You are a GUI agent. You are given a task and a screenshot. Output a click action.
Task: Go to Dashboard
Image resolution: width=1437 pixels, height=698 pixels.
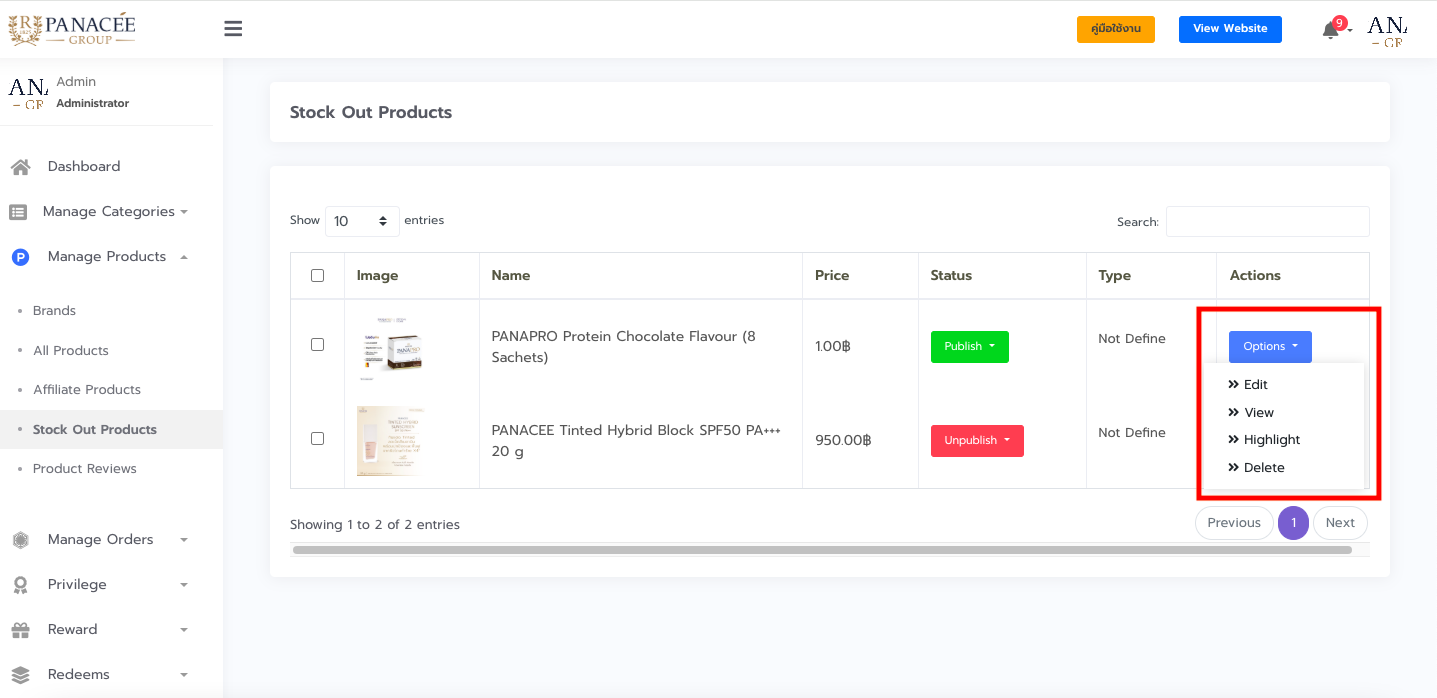(84, 167)
